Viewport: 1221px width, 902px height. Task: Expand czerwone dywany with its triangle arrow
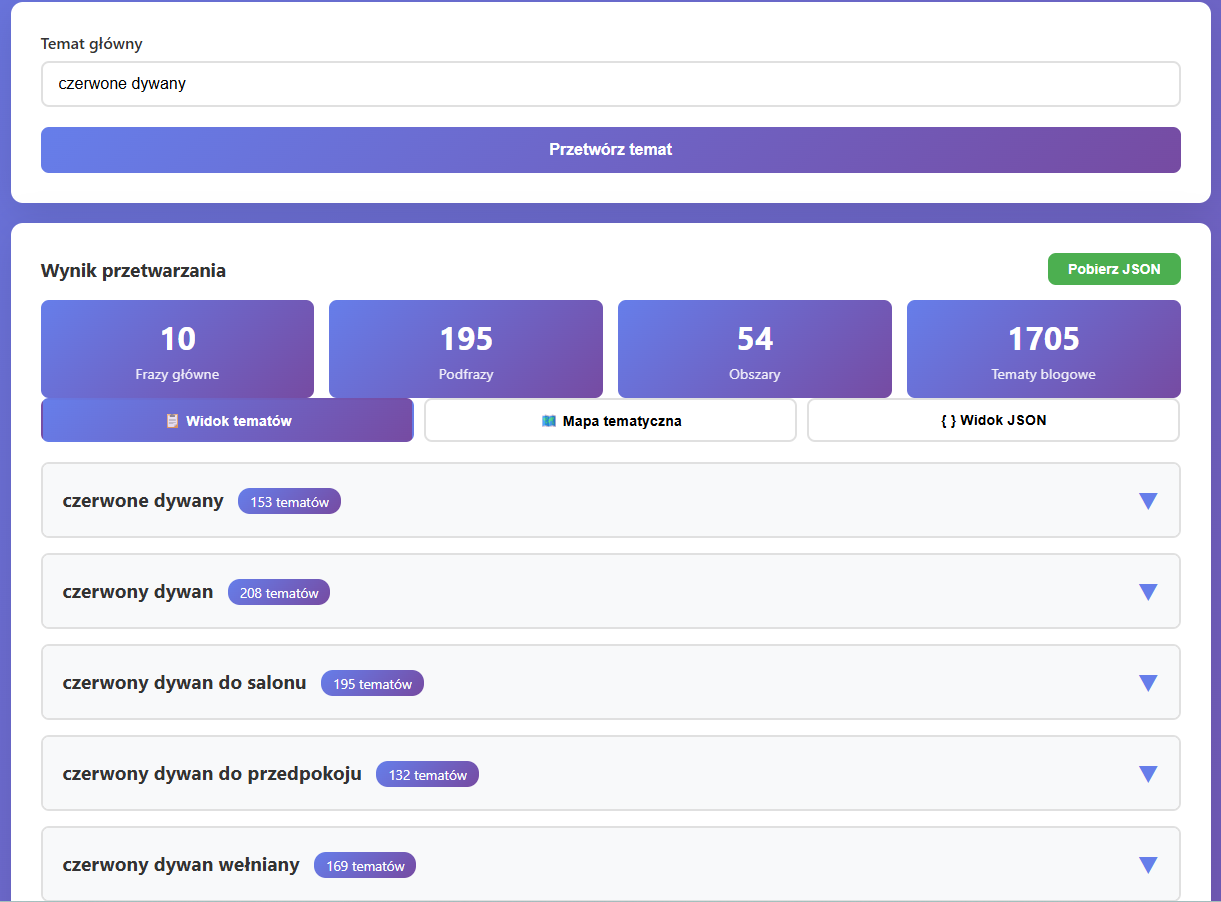pos(1147,501)
